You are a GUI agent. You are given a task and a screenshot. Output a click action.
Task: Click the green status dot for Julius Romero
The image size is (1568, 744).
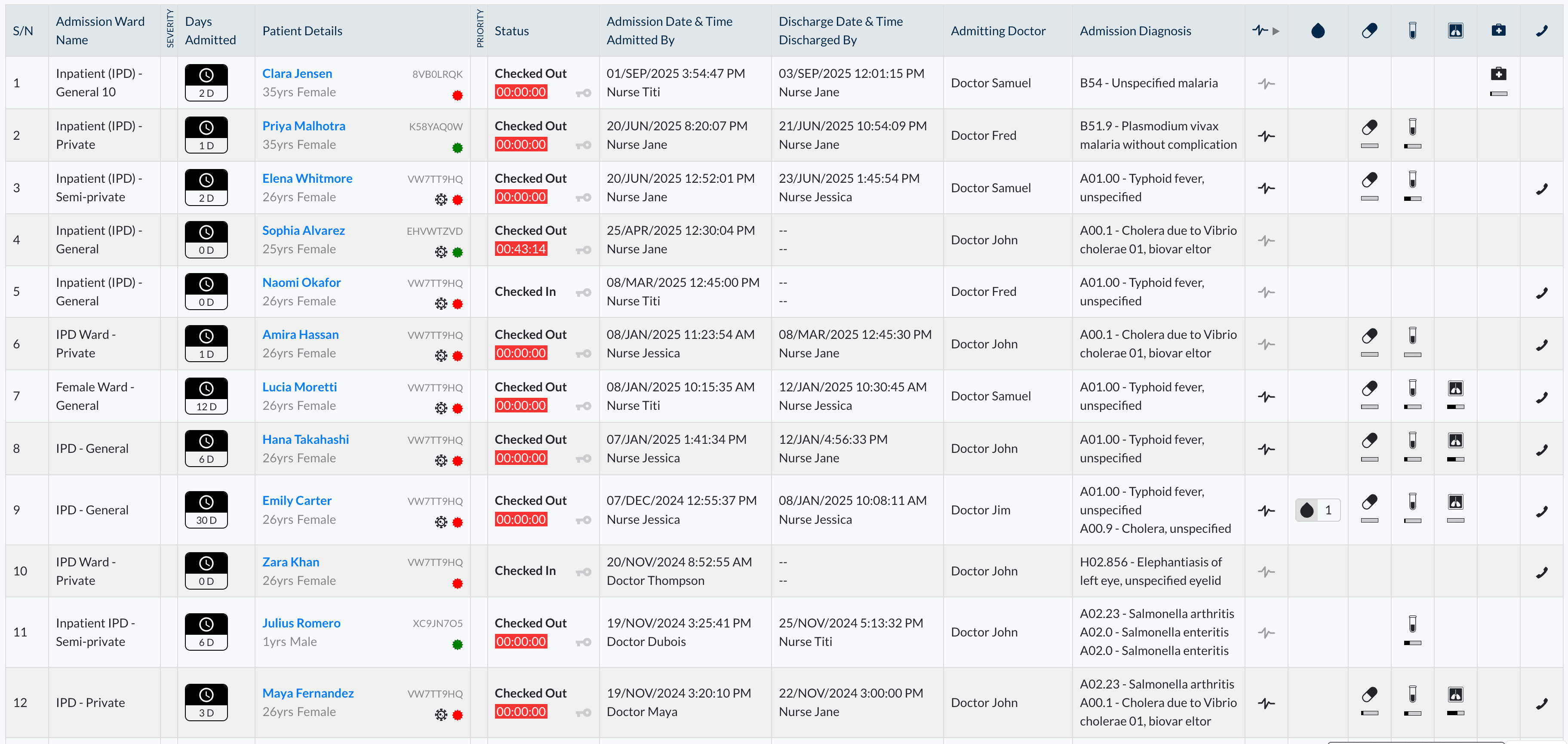[457, 644]
